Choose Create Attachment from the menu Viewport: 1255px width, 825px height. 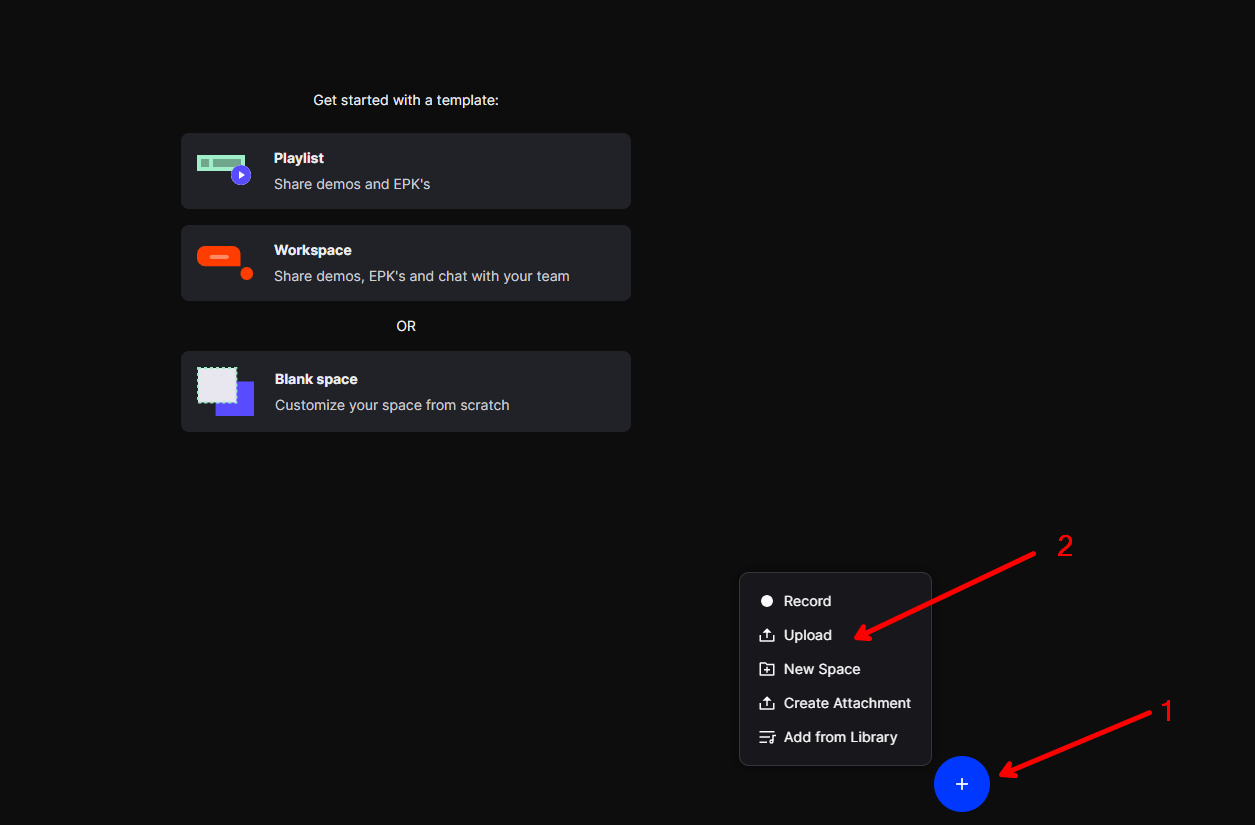point(847,703)
